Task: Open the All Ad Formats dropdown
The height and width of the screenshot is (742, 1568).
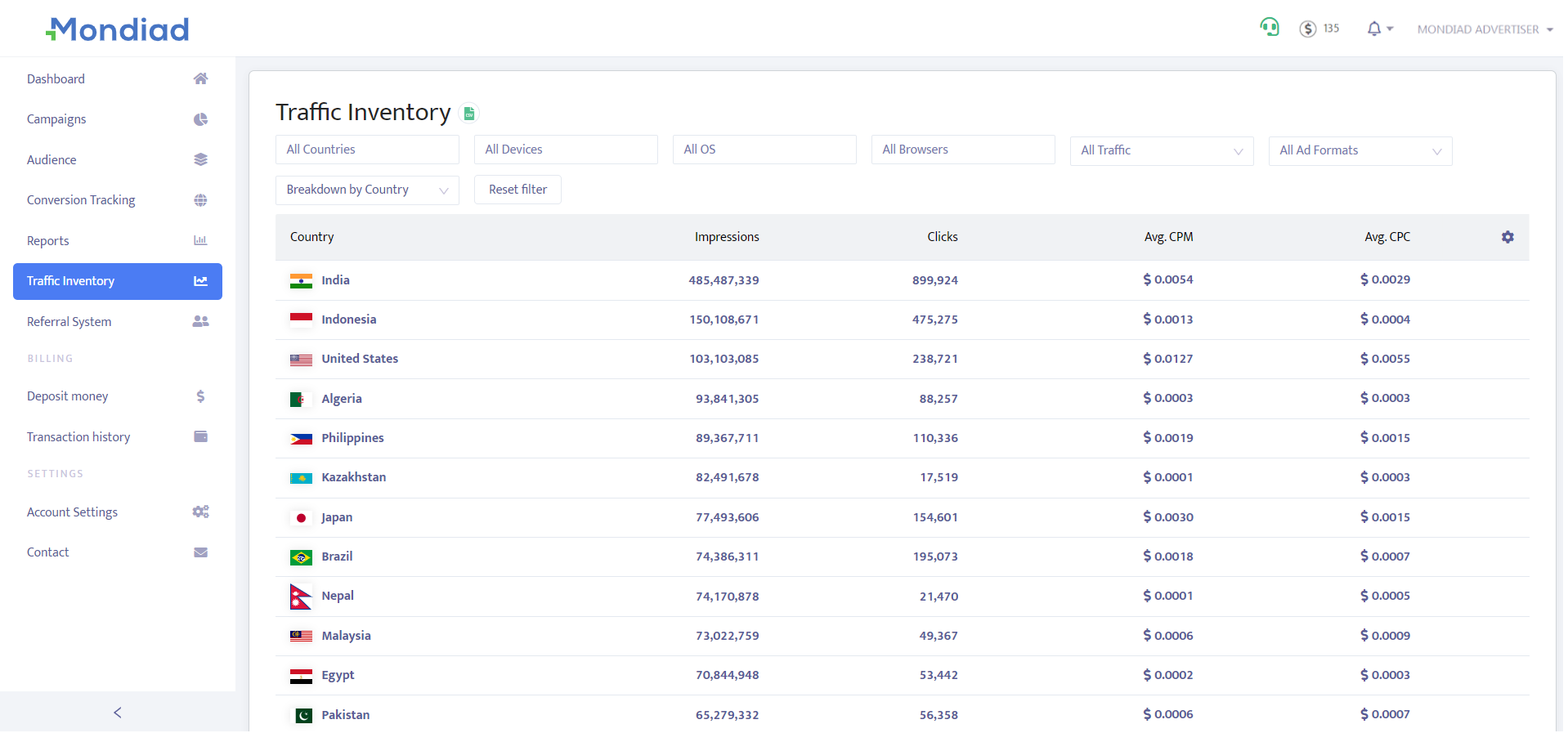Action: 1360,151
